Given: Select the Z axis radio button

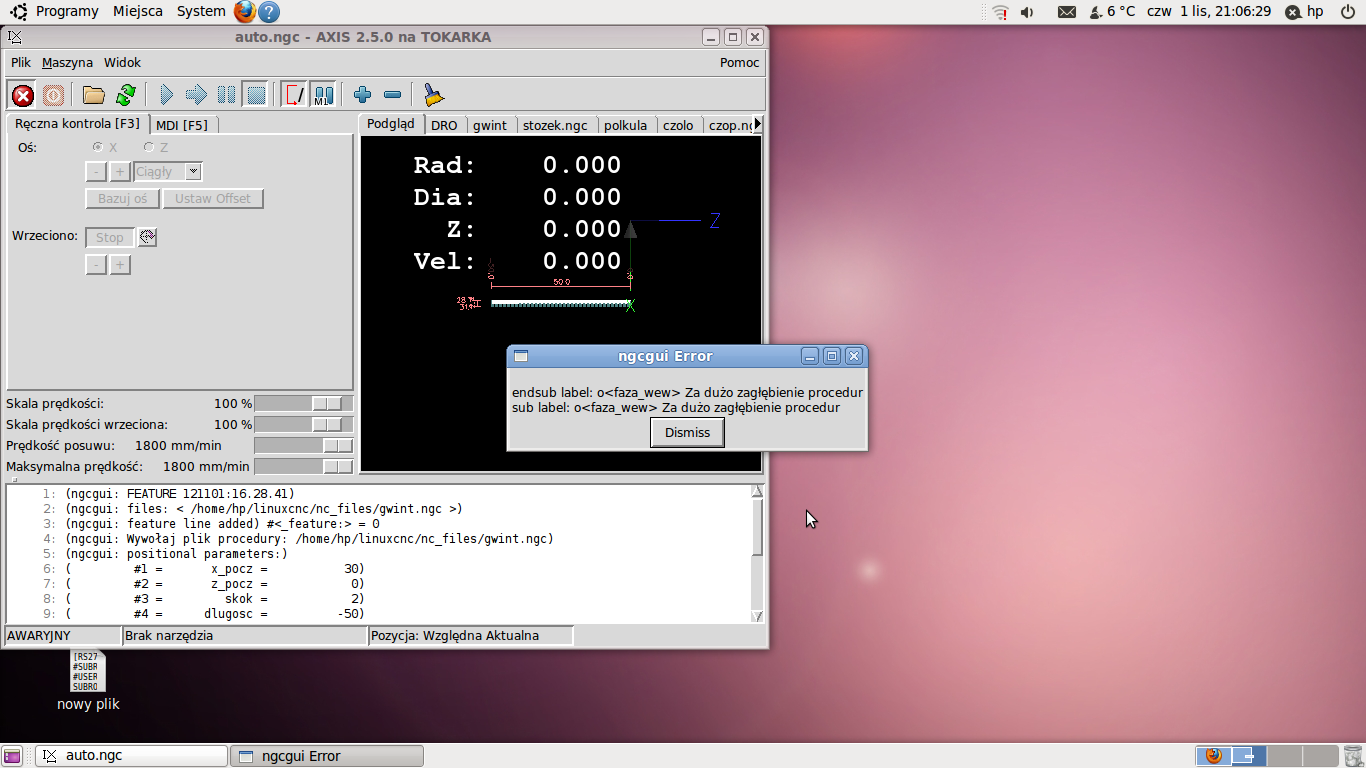Looking at the screenshot, I should [x=148, y=147].
